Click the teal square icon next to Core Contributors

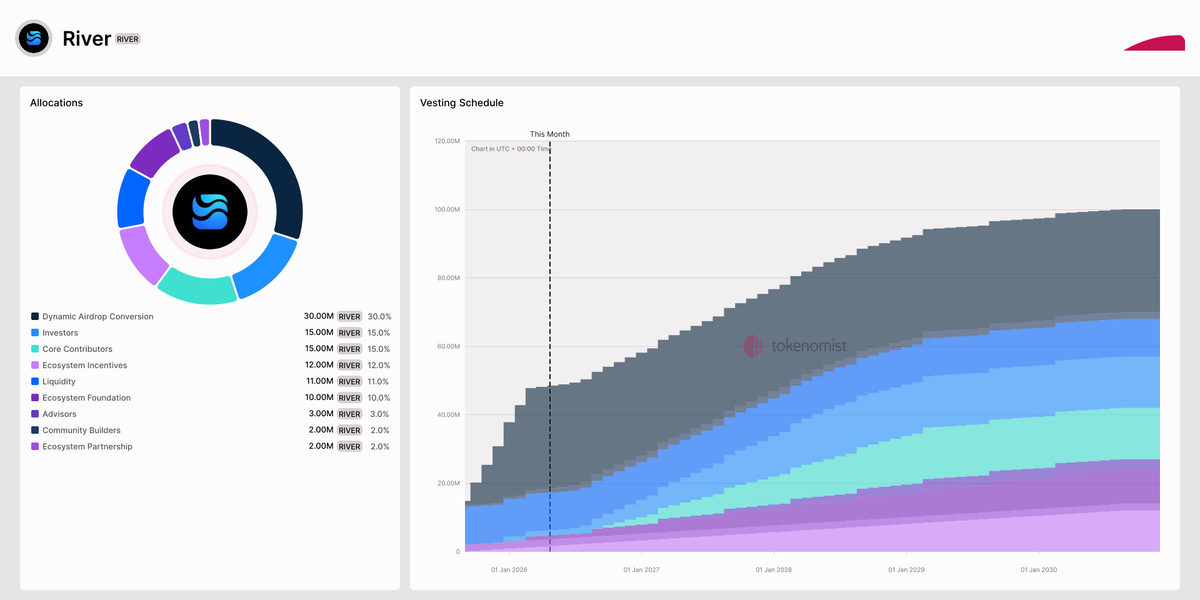pos(34,348)
